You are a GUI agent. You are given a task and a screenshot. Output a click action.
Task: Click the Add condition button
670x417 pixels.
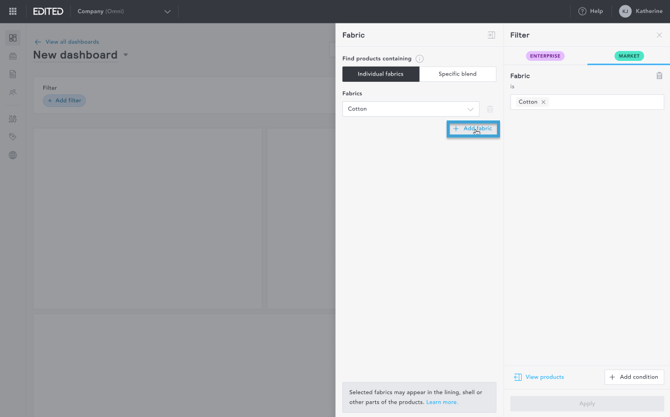pyautogui.click(x=634, y=377)
